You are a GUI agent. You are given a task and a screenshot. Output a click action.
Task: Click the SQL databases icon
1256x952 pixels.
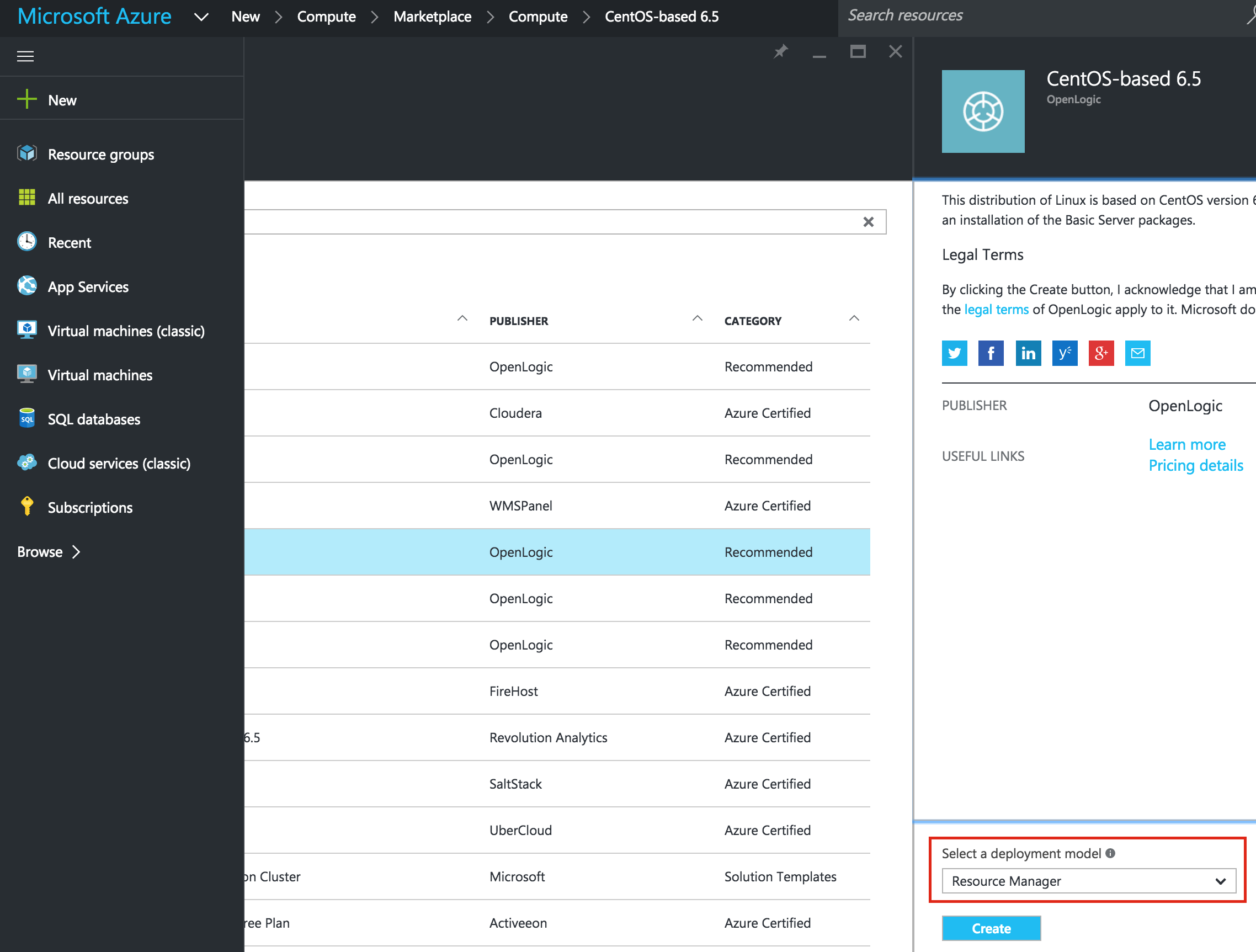pyautogui.click(x=26, y=418)
